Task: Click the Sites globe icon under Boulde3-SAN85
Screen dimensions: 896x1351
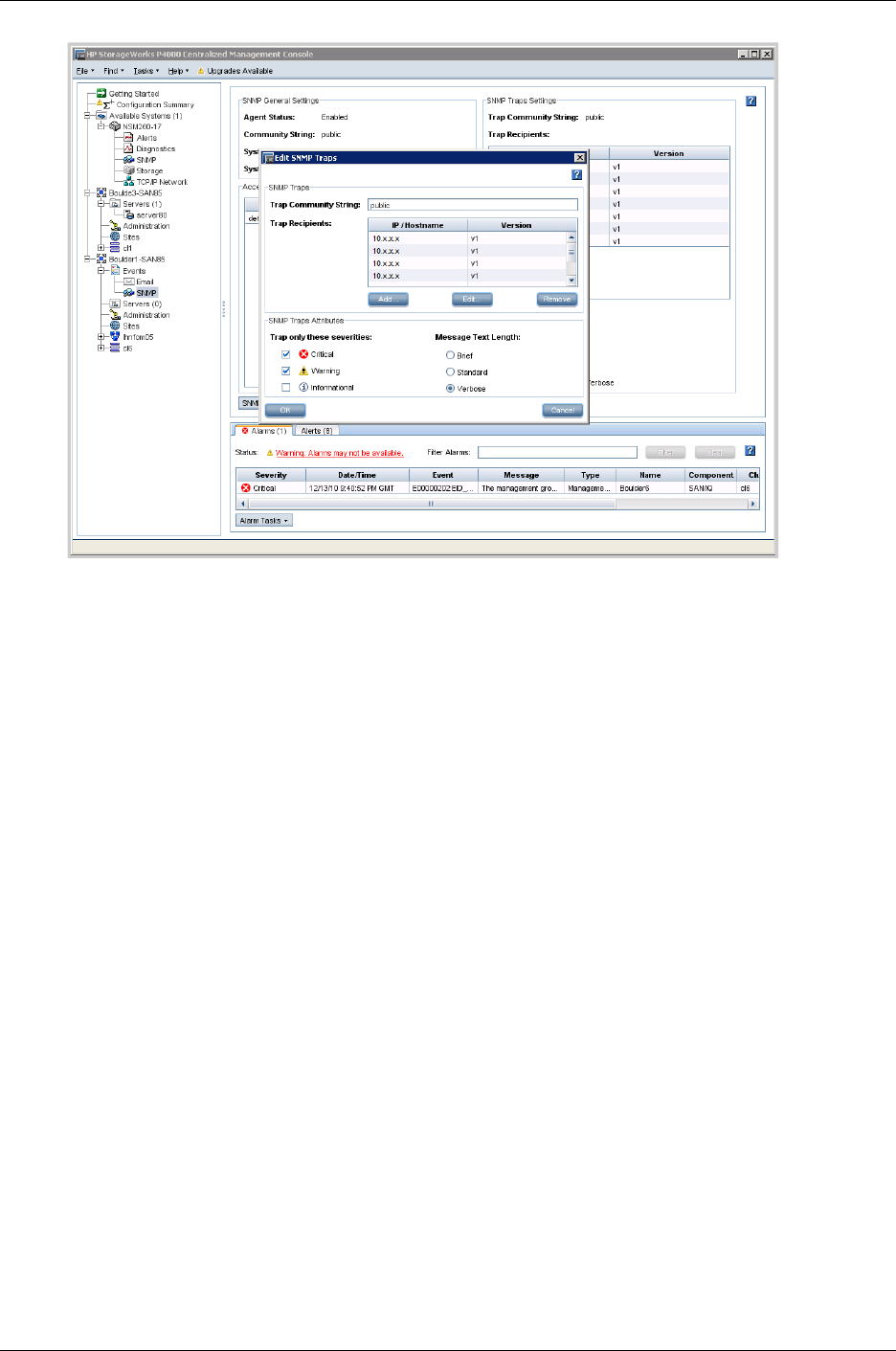Action: (x=115, y=236)
